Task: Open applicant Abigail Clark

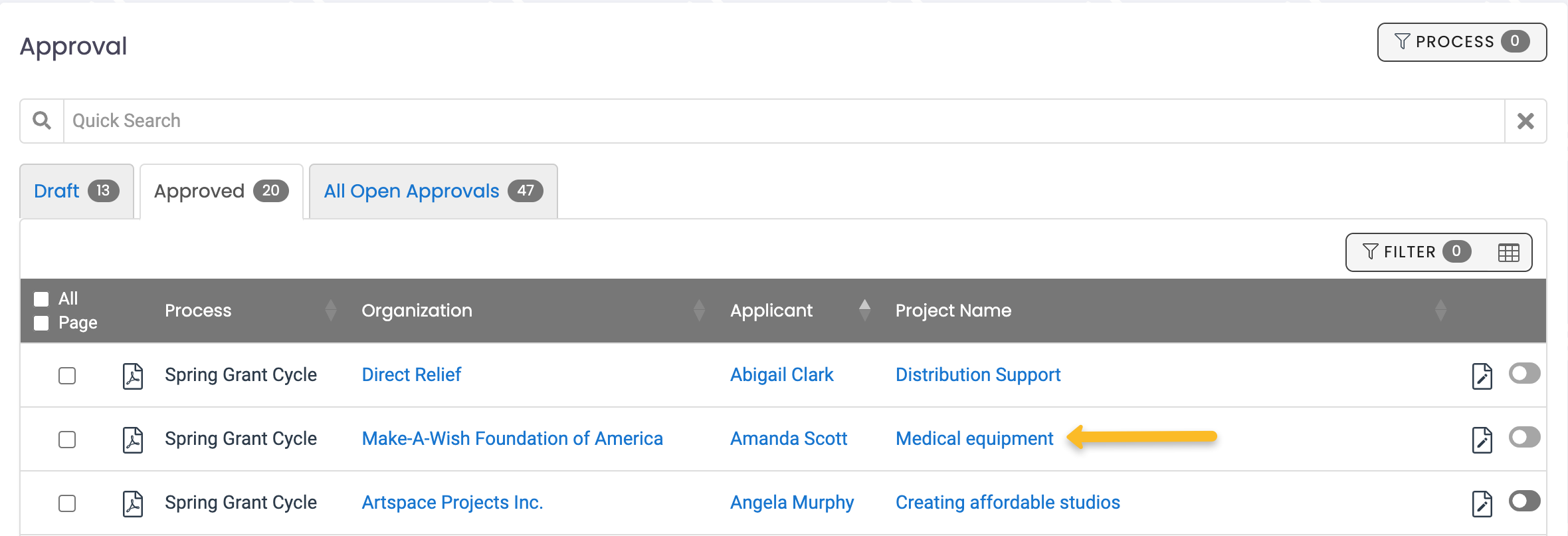Action: pos(782,375)
